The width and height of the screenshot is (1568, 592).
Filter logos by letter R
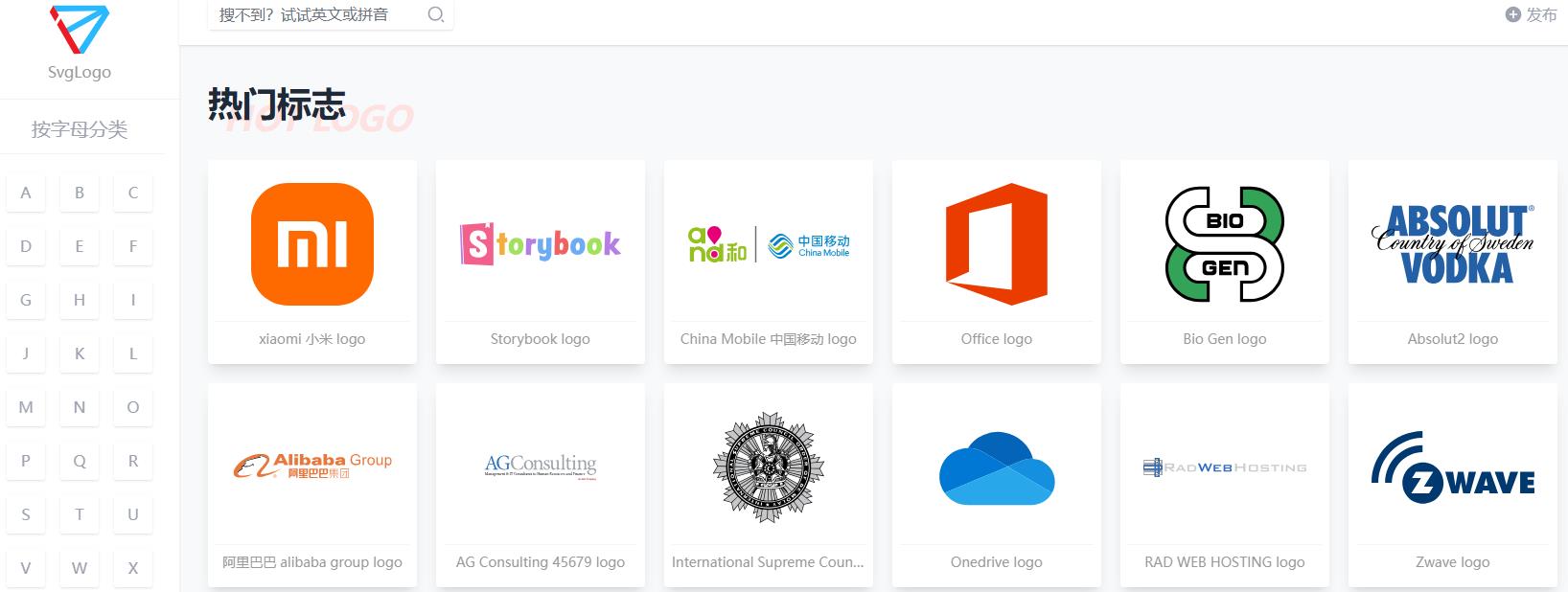pyautogui.click(x=133, y=461)
